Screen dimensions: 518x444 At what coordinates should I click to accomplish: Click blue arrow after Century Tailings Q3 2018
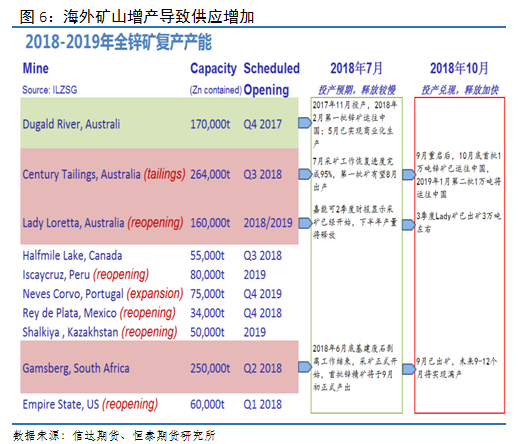305,174
